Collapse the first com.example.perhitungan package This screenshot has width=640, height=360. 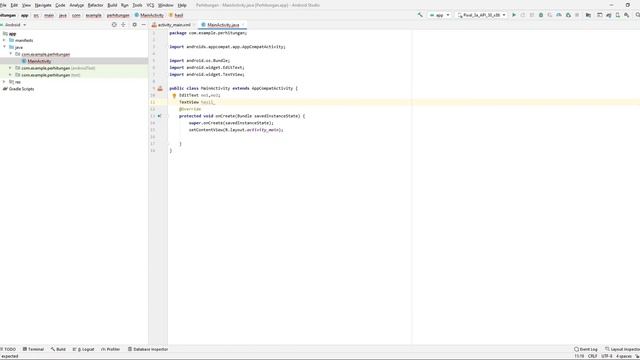click(x=11, y=54)
